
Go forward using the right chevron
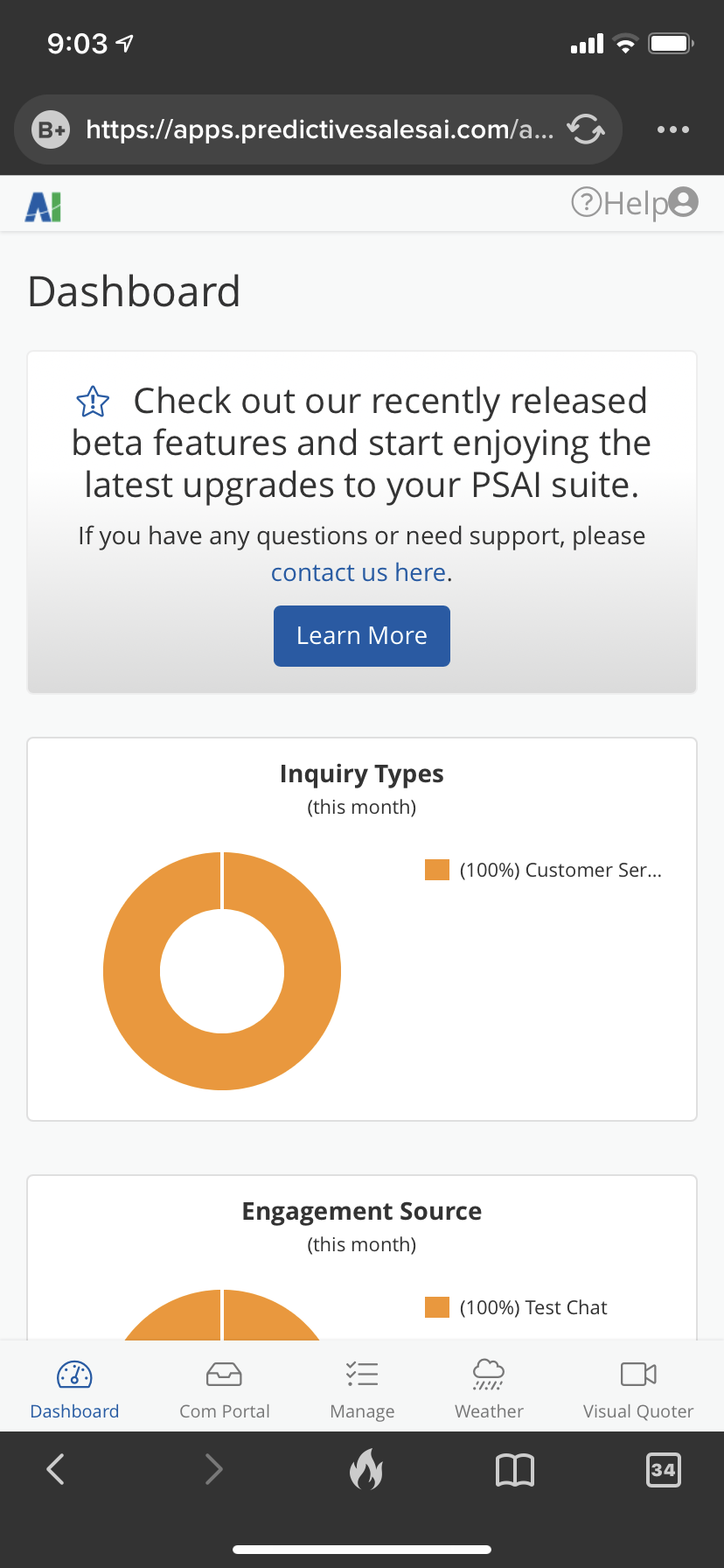(x=212, y=1470)
